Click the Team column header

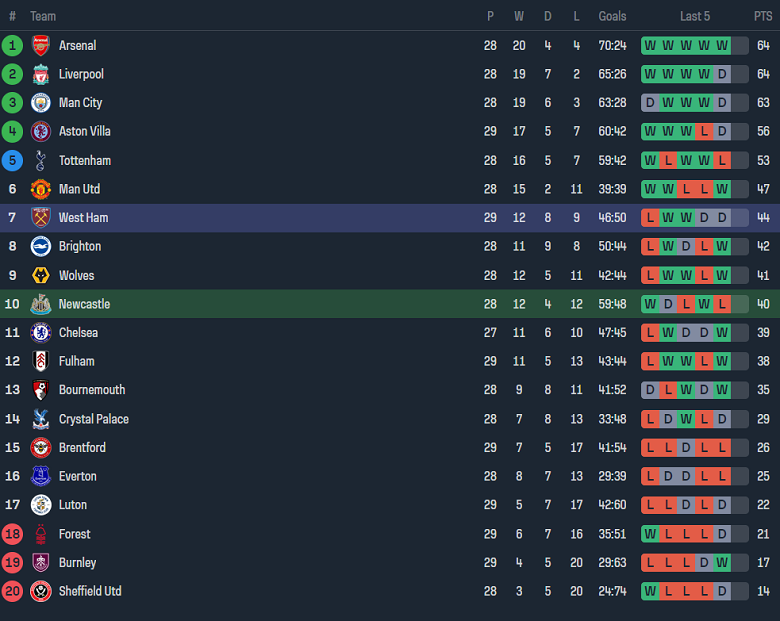click(43, 16)
